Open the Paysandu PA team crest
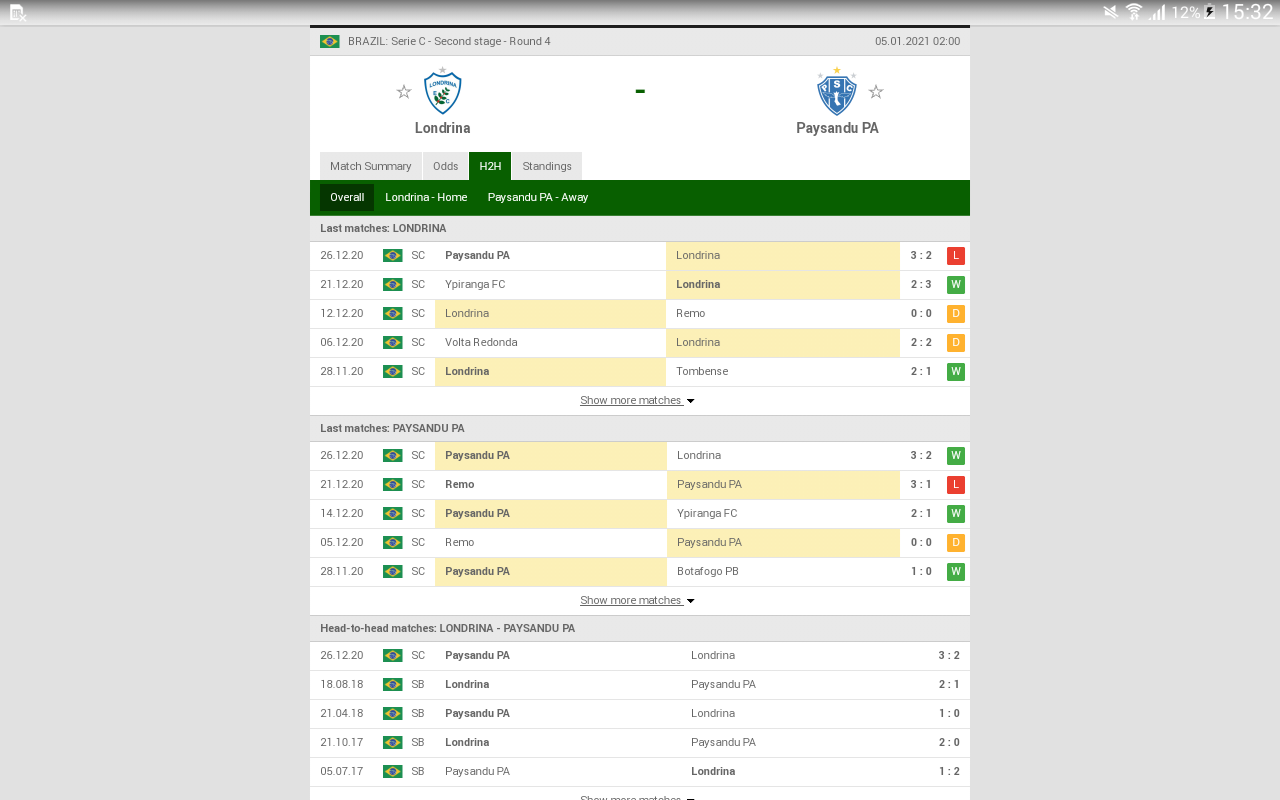The width and height of the screenshot is (1280, 800). coord(837,91)
